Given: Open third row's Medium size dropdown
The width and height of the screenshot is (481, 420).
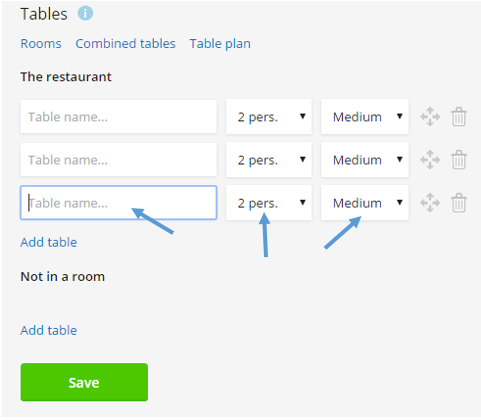Looking at the screenshot, I should (365, 203).
